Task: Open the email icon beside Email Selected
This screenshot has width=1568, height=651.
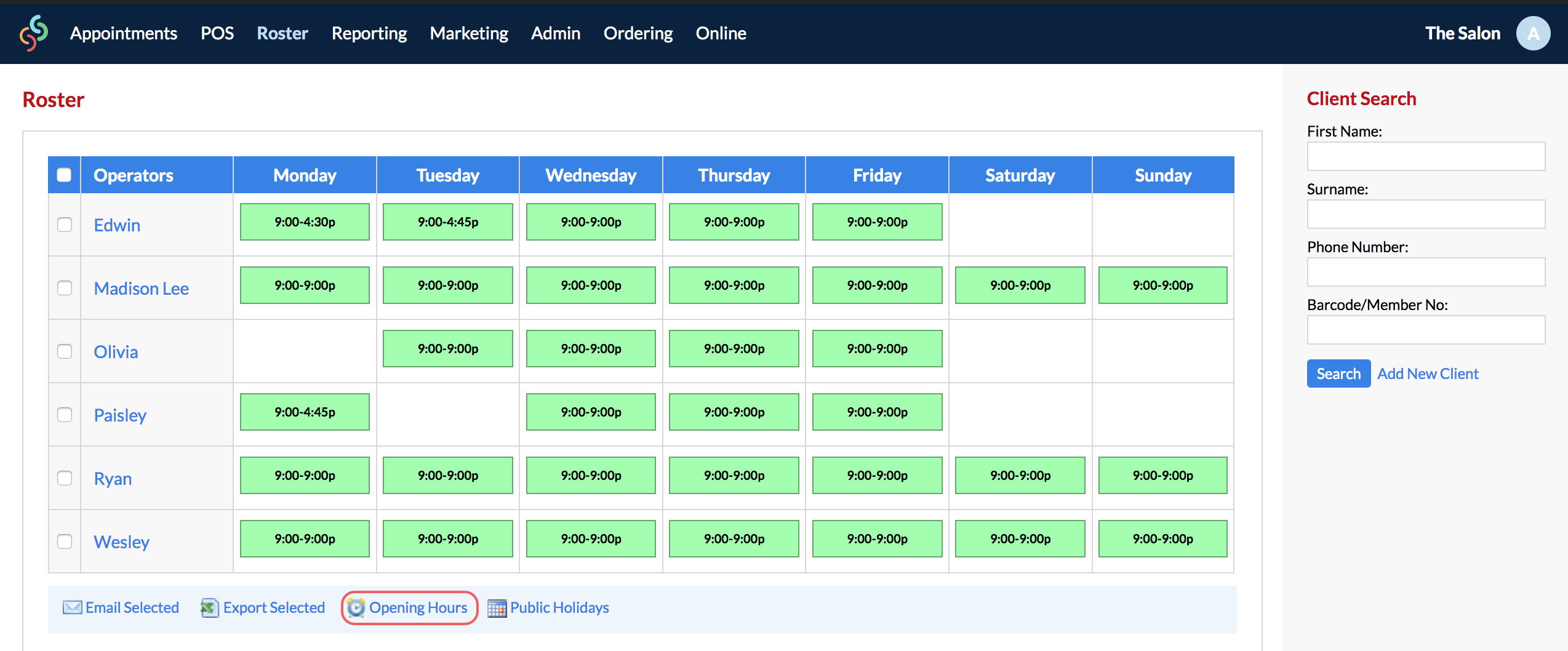Action: click(x=71, y=607)
